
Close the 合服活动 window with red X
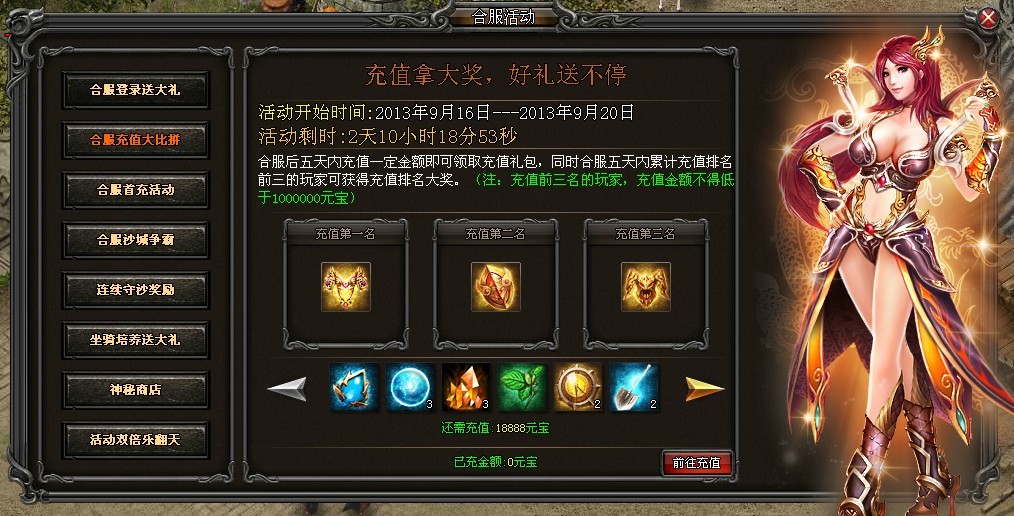click(x=989, y=18)
